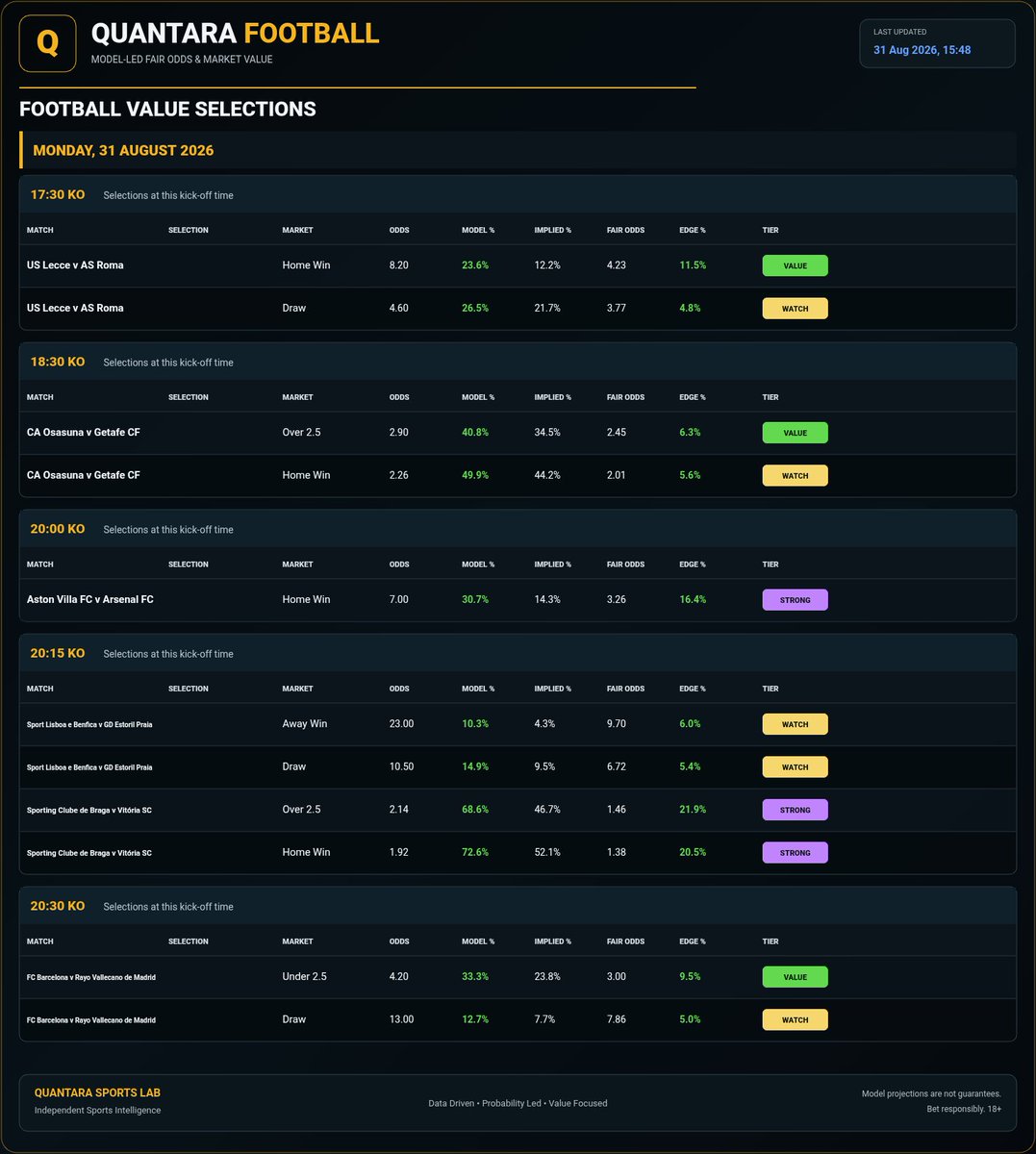Click the odds value 7.00
The height and width of the screenshot is (1154, 1036).
(398, 599)
